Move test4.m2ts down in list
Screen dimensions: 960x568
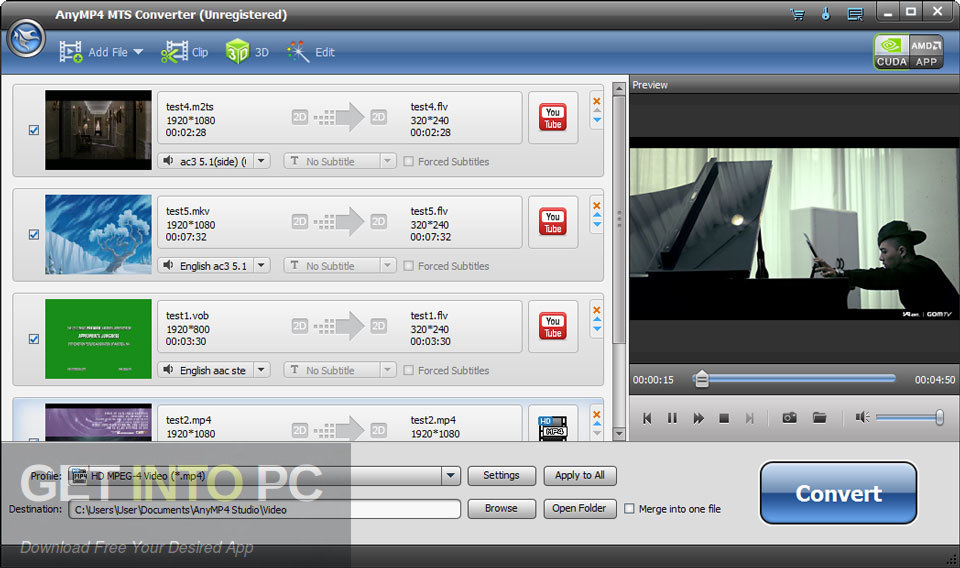tap(597, 120)
